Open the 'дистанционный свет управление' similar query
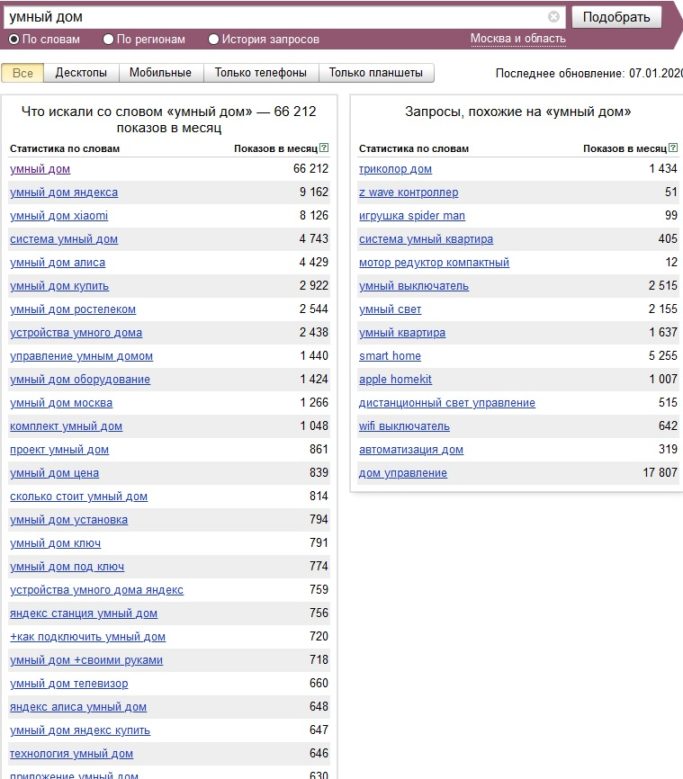Viewport: 683px width, 779px height. (447, 403)
